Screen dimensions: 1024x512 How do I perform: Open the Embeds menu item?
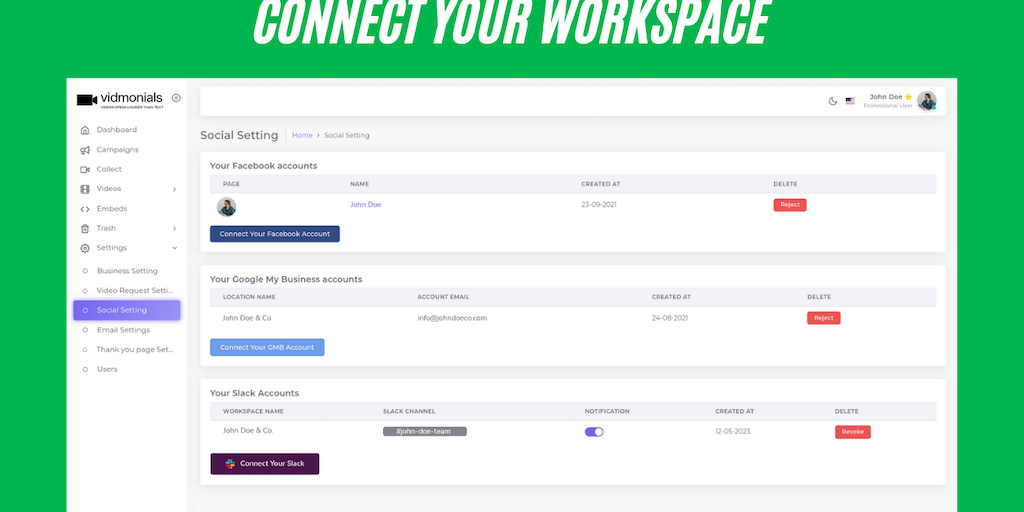112,208
